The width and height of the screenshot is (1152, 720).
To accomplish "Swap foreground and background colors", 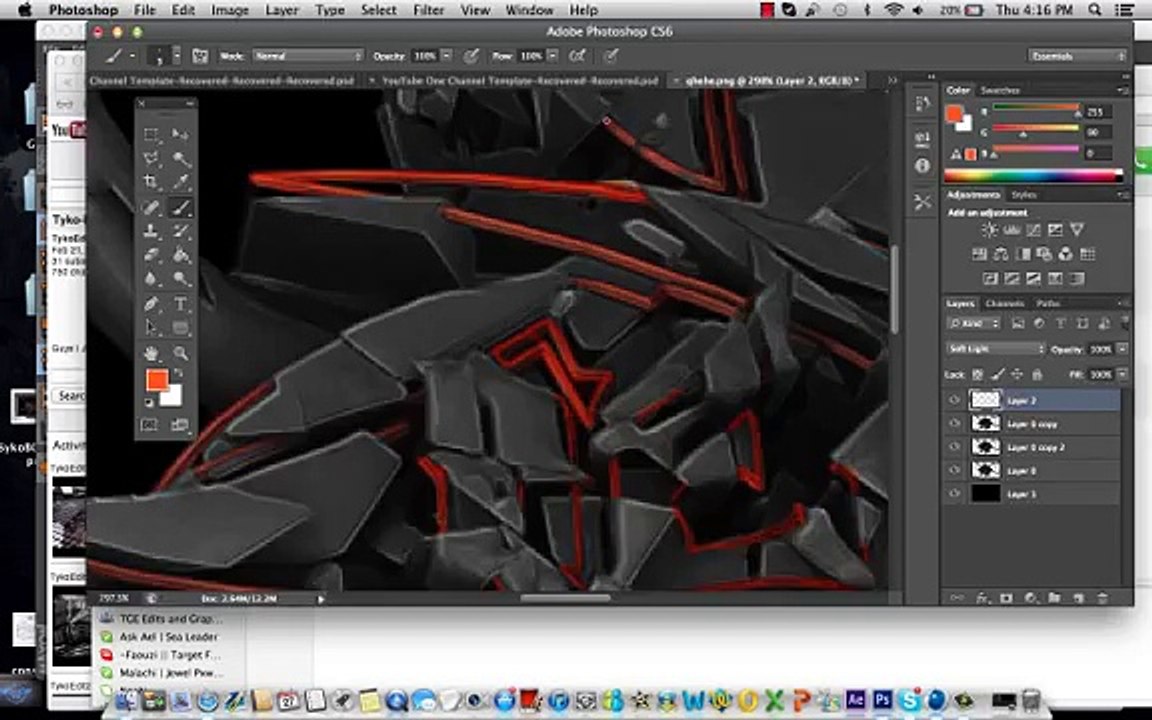I will pos(178,373).
